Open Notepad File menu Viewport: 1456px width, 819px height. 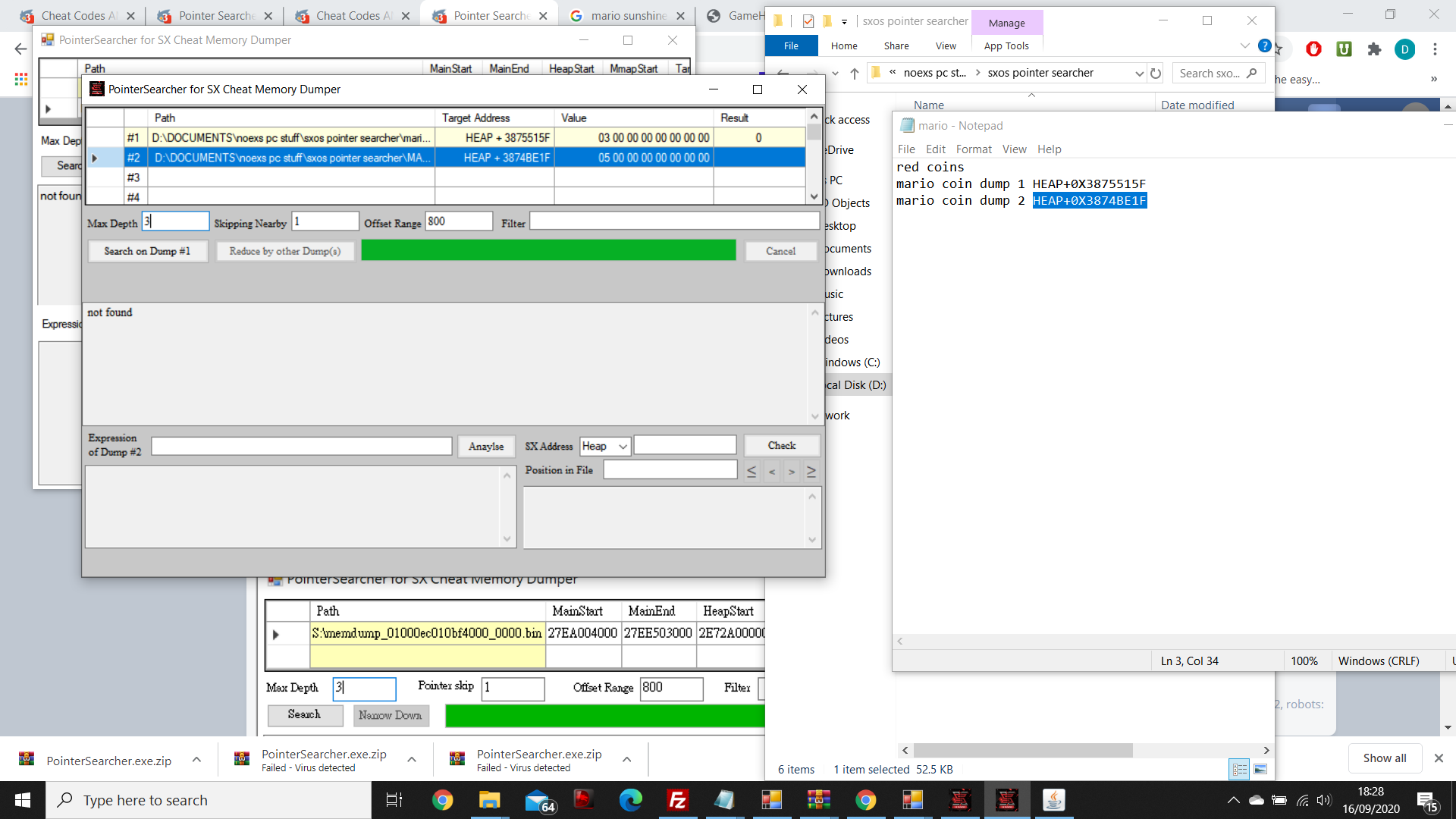click(906, 149)
